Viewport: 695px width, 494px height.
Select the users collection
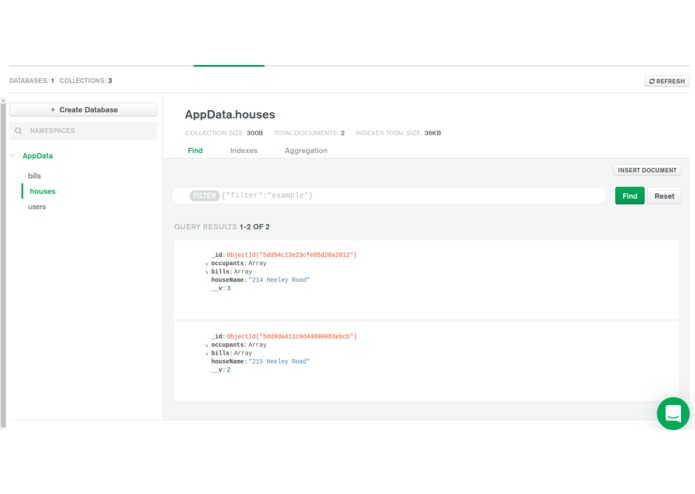coord(37,207)
